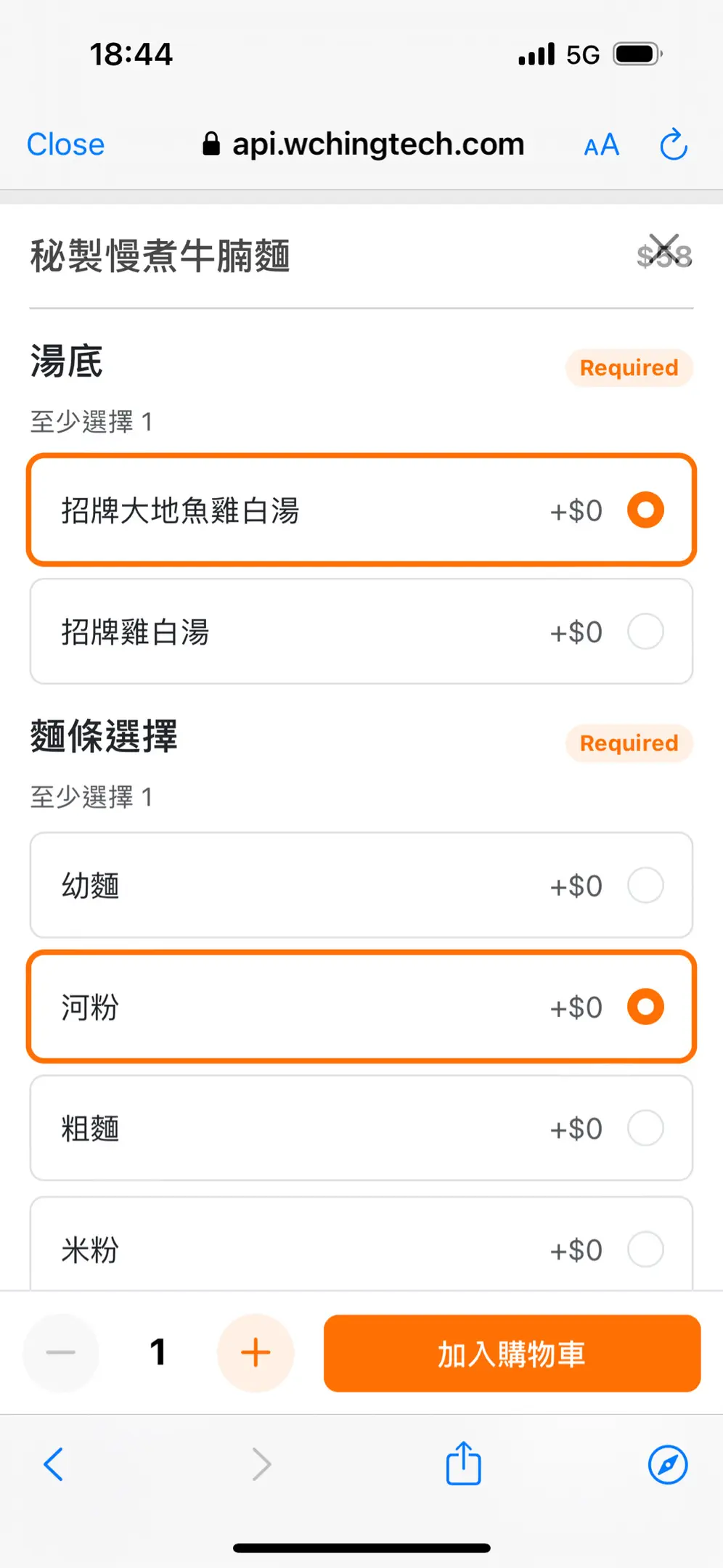723x1568 pixels.
Task: Select 招牌大地魚雞白湯 soup option
Action: (361, 510)
